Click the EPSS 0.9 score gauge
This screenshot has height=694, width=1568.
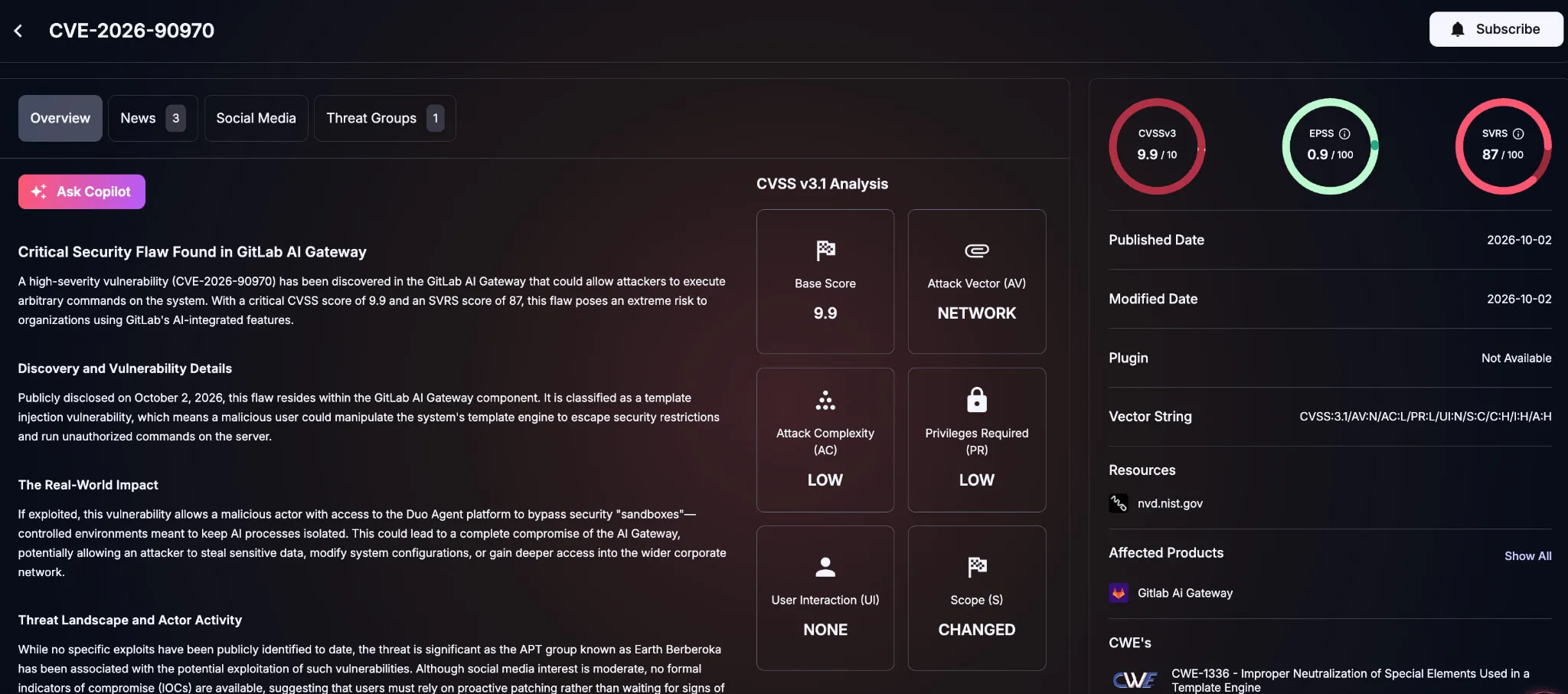[1330, 146]
